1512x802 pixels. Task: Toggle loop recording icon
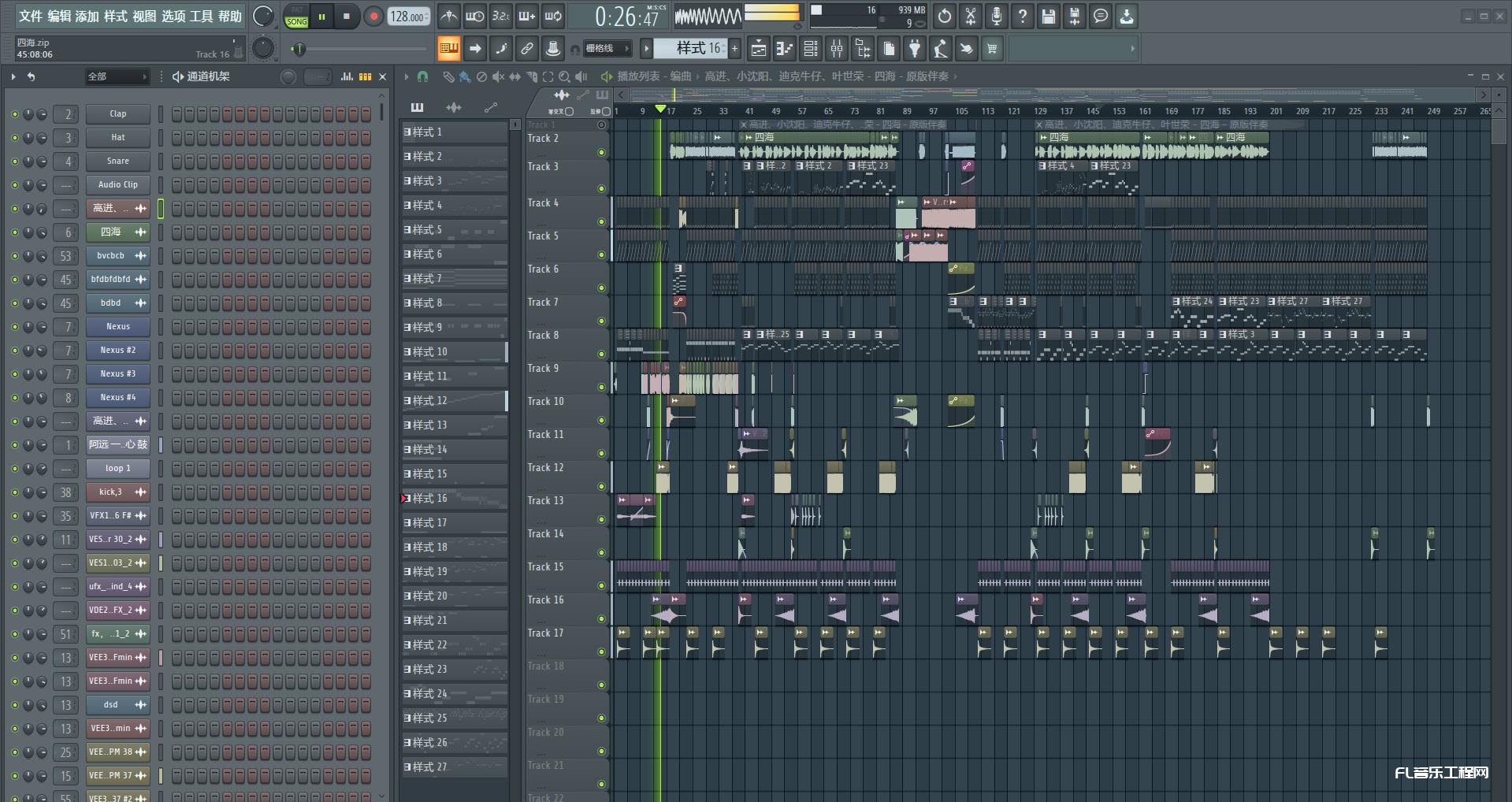[553, 16]
